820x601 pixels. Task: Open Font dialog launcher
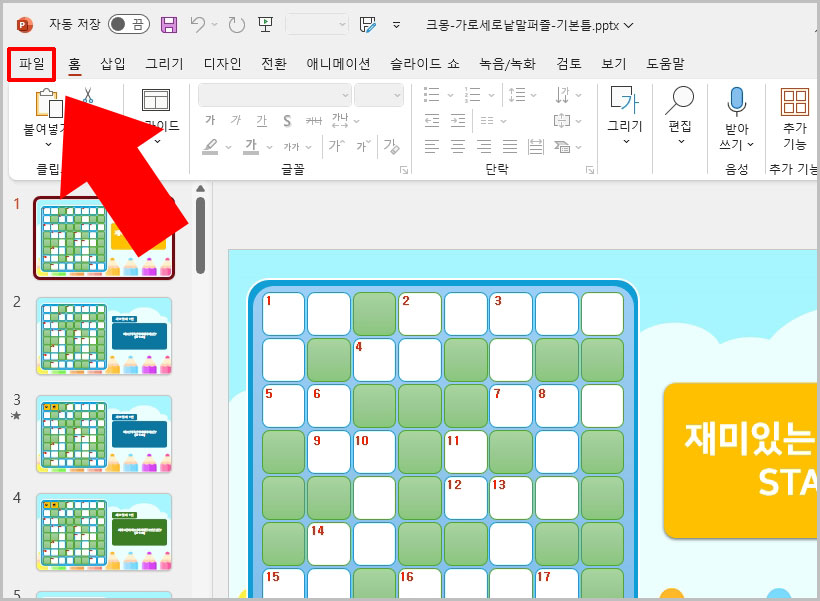(404, 169)
